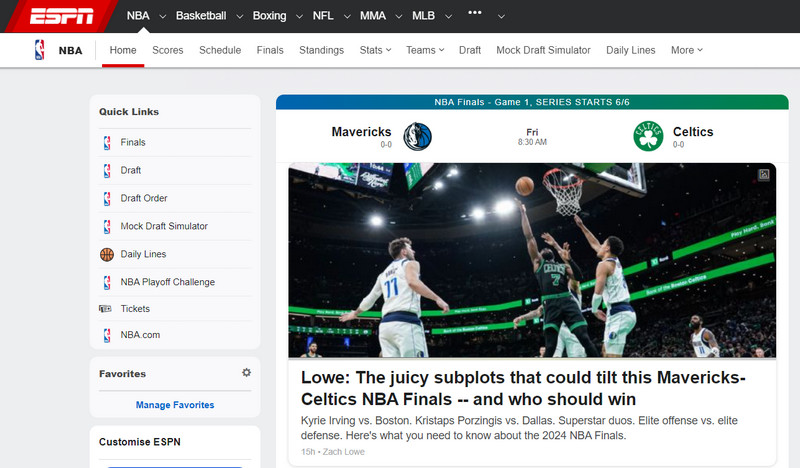Expand the arrow after the three-dots menu
Image resolution: width=800 pixels, height=468 pixels.
tap(502, 16)
